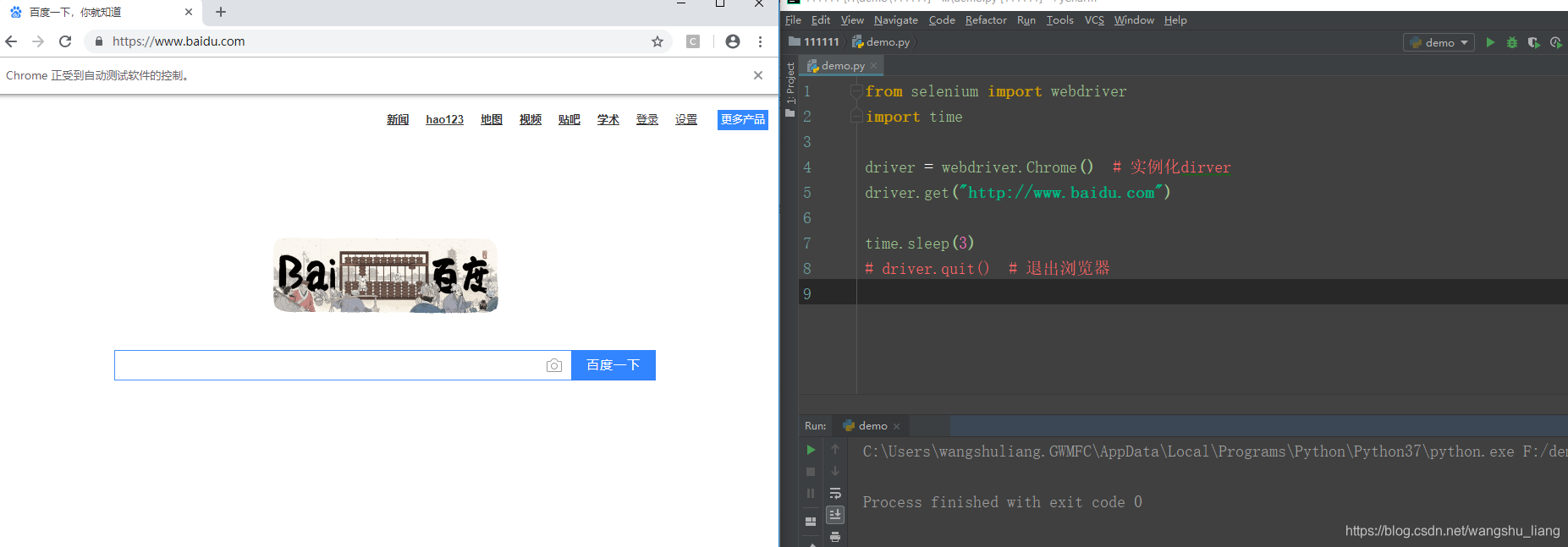
Task: Start debugging with the green bug icon
Action: pyautogui.click(x=1512, y=42)
